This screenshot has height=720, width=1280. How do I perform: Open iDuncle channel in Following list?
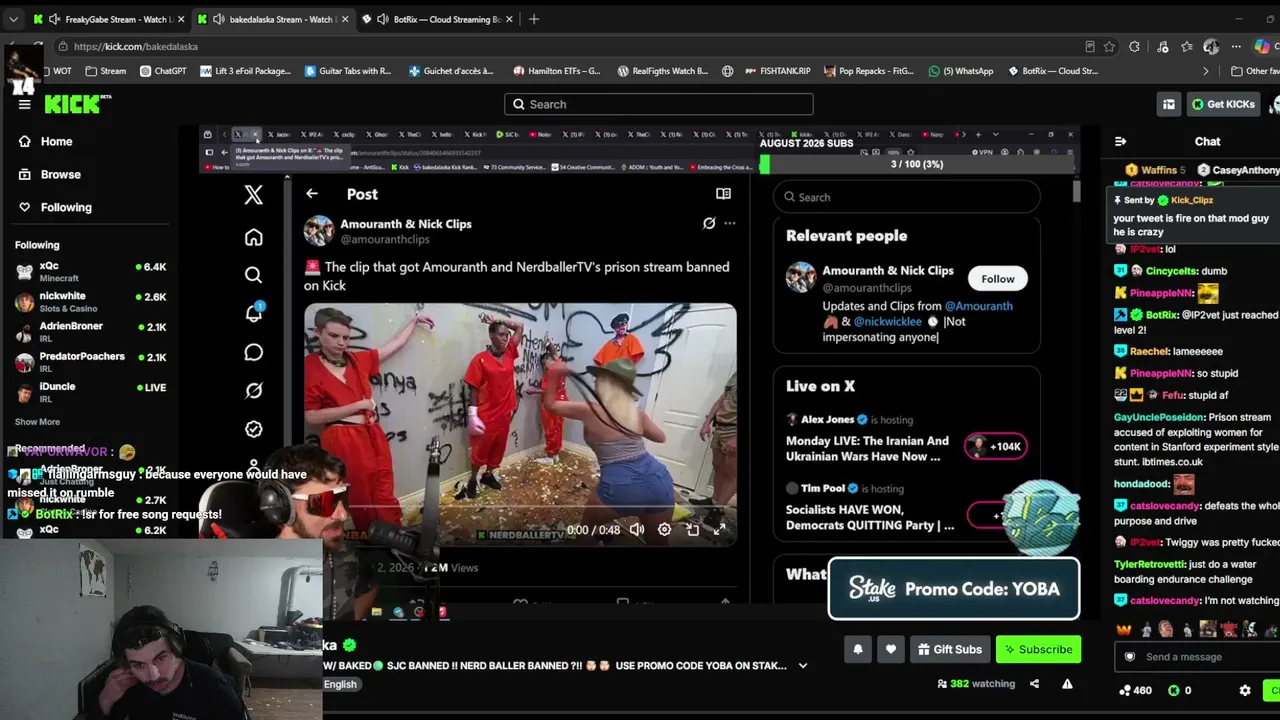pyautogui.click(x=90, y=392)
